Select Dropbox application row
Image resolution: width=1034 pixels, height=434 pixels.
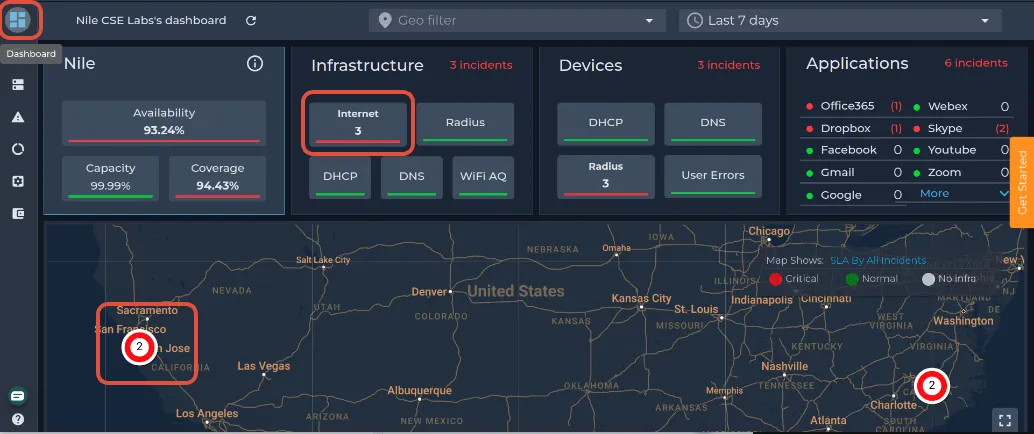853,129
